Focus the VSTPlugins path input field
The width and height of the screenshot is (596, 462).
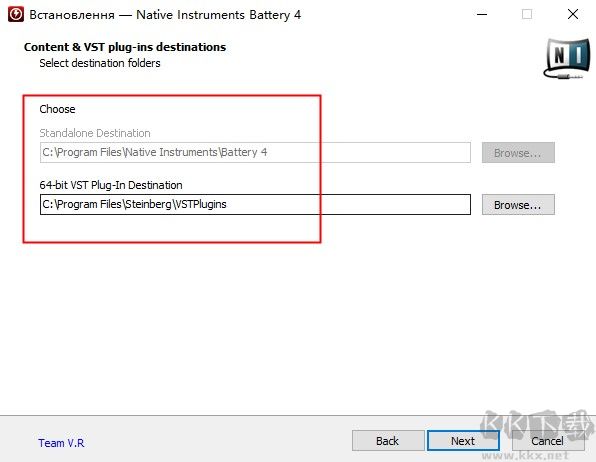(255, 205)
